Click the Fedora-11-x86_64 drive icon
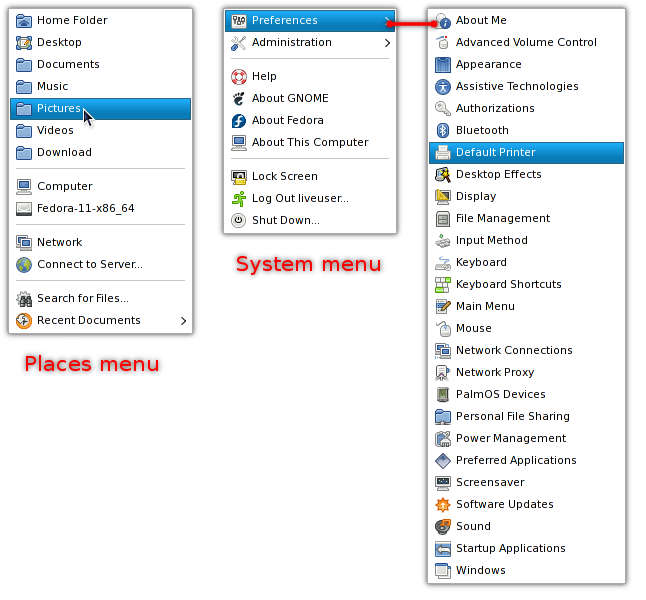646x600 pixels. click(24, 209)
